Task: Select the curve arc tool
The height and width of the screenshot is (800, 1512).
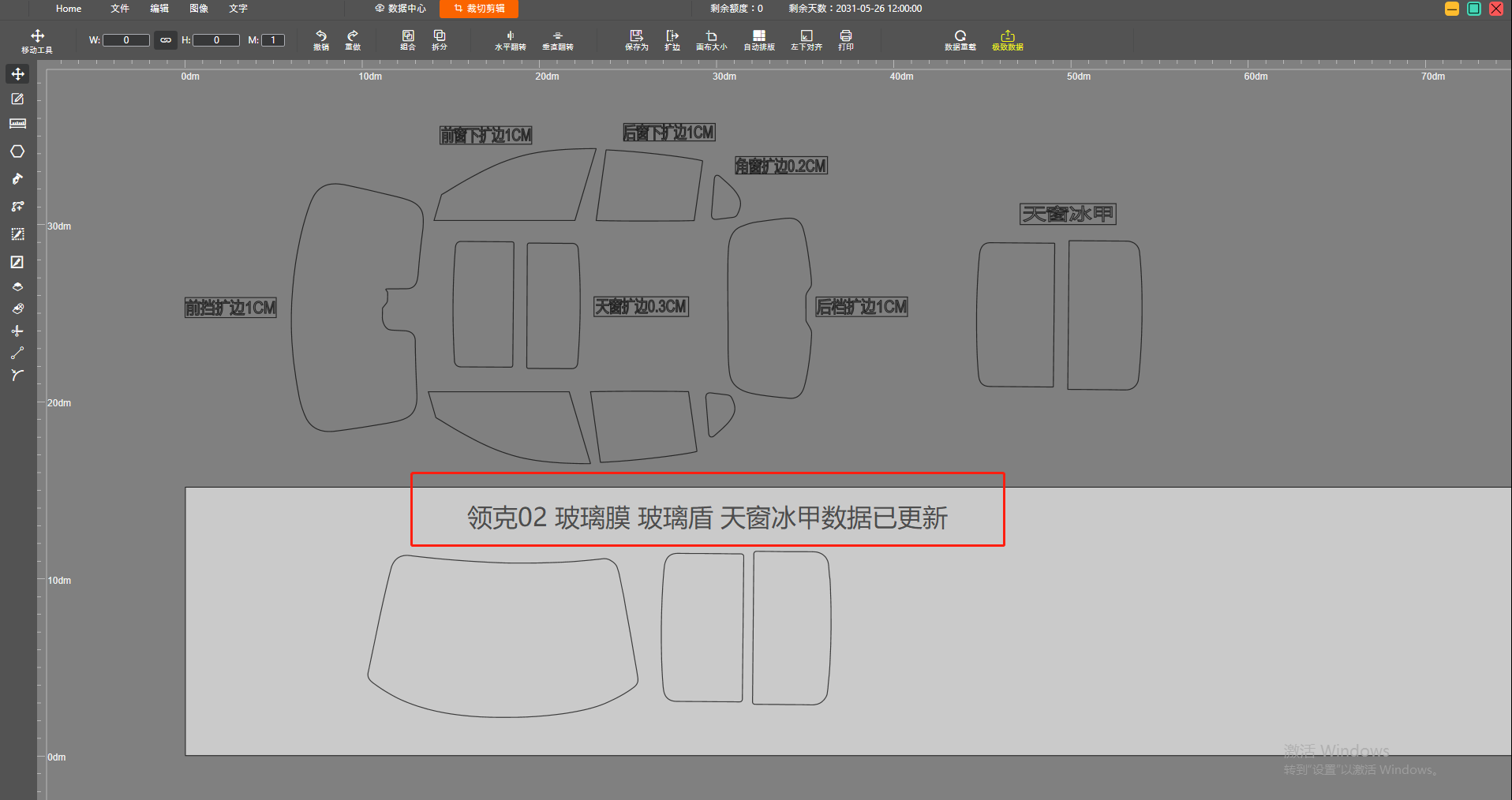Action: point(17,376)
